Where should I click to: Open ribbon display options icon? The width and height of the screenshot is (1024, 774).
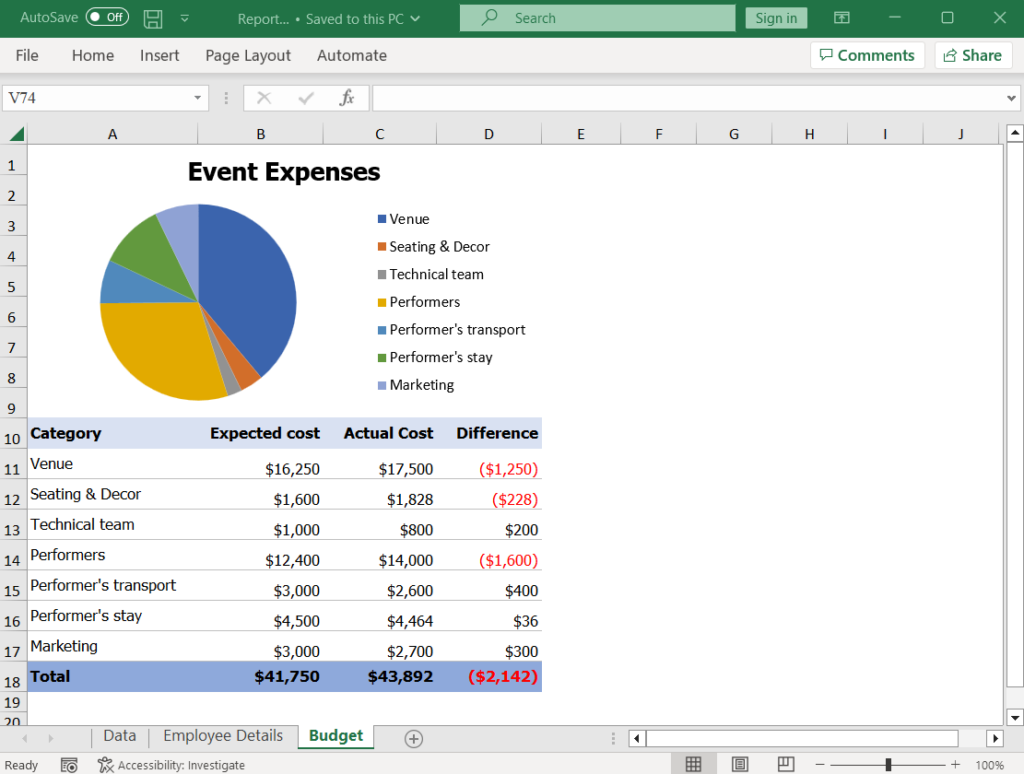click(841, 18)
